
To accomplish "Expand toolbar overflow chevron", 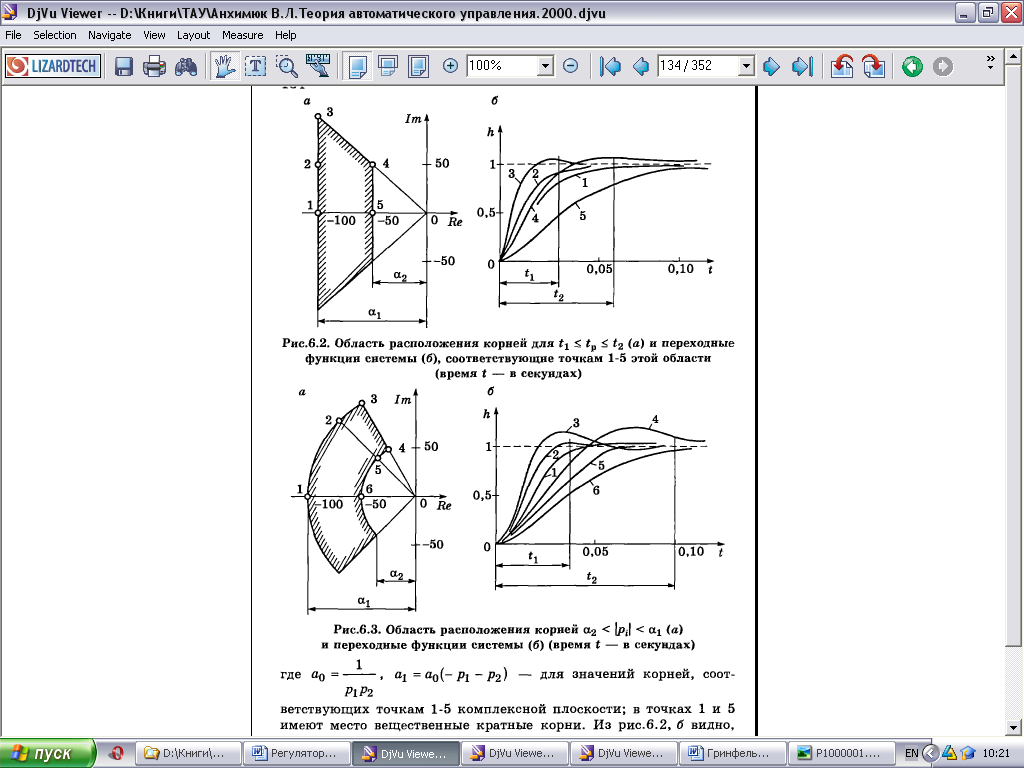I will click(x=990, y=63).
